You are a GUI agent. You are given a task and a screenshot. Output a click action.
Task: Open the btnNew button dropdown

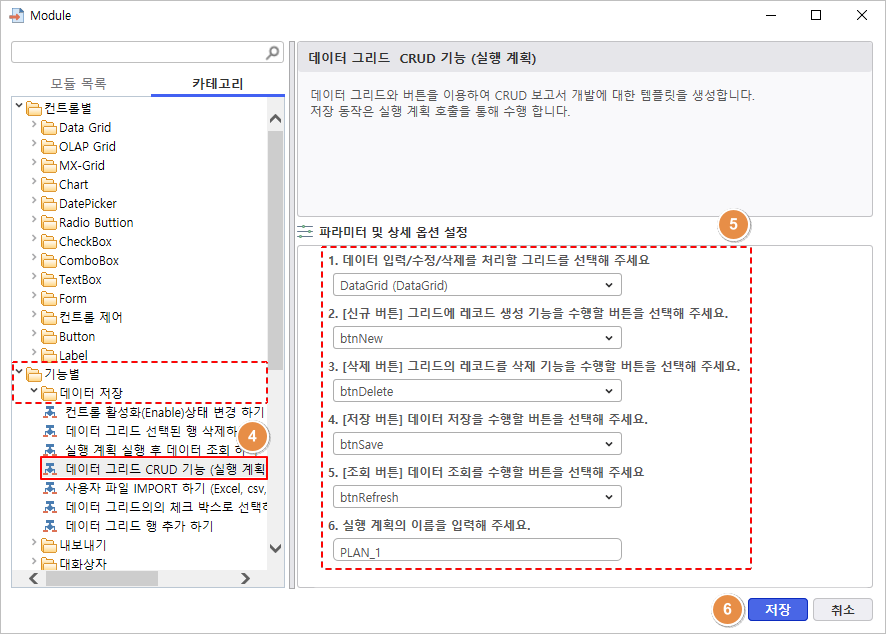pyautogui.click(x=477, y=338)
